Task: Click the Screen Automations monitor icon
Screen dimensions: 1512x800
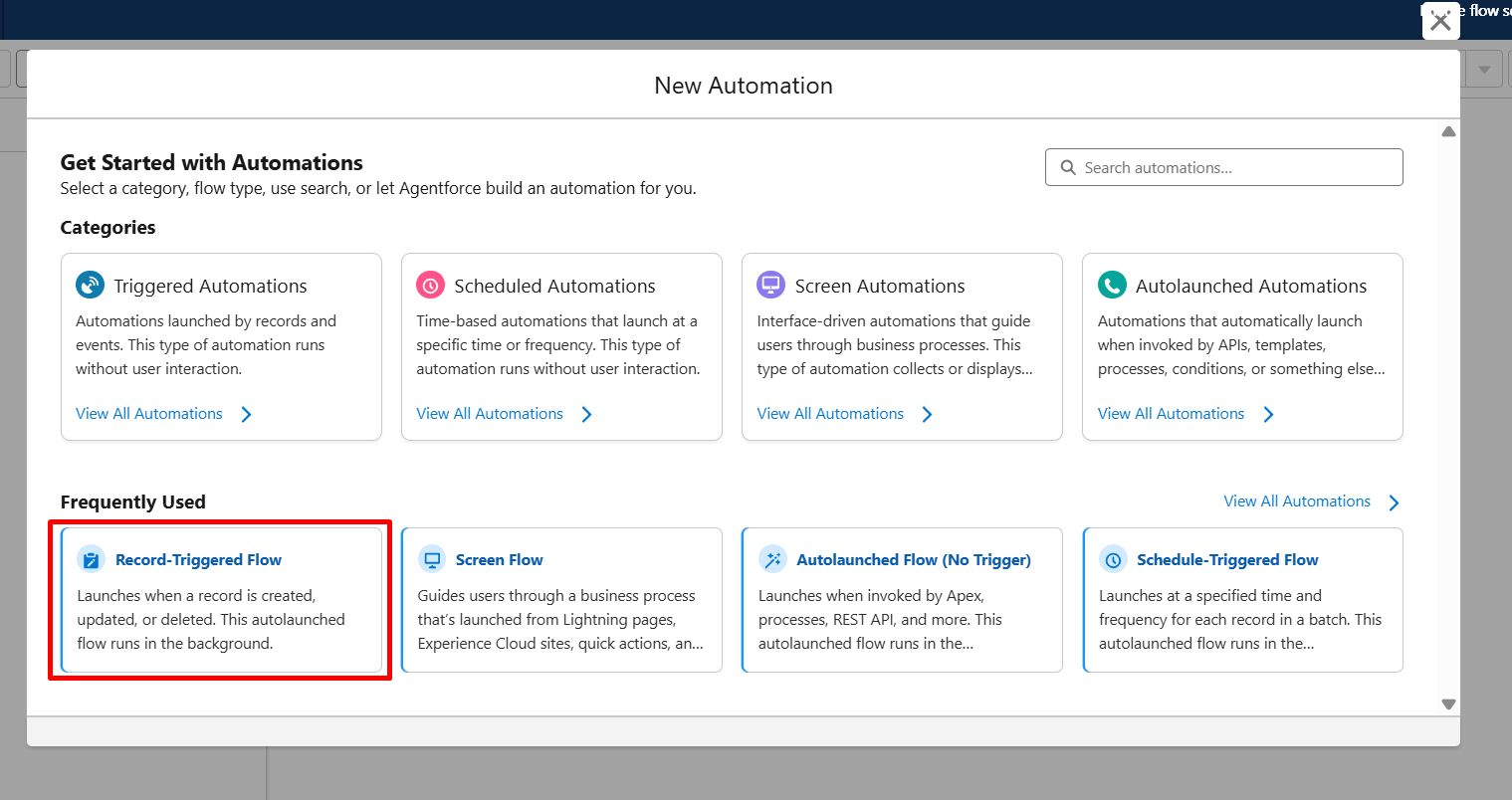Action: (x=771, y=286)
